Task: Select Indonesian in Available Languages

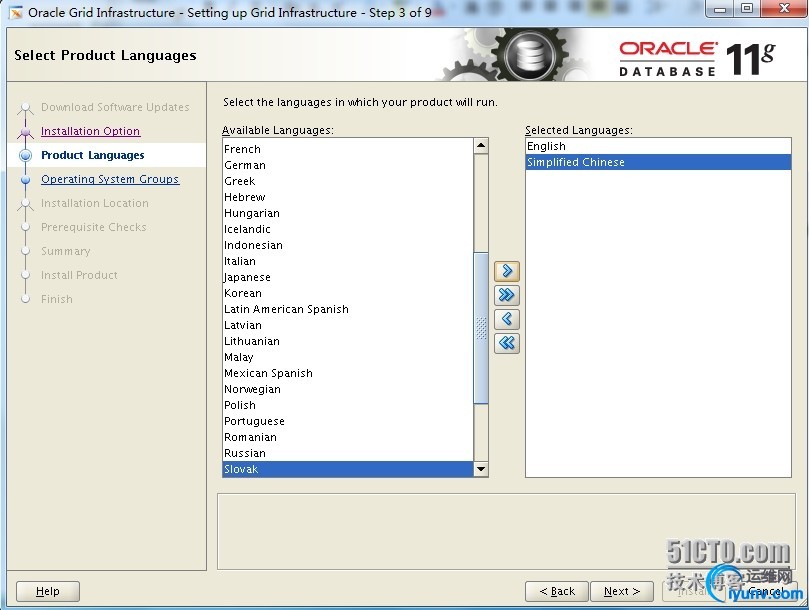Action: [348, 245]
